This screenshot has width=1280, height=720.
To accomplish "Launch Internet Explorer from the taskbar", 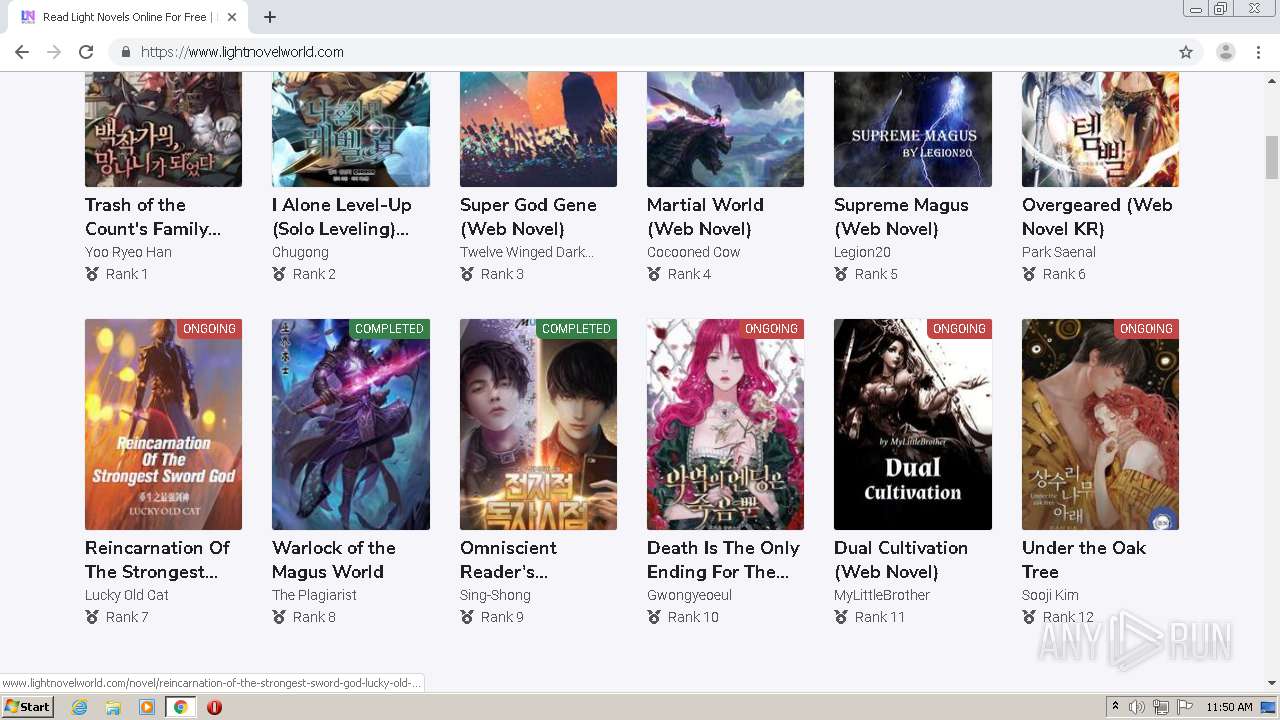I will [x=79, y=707].
